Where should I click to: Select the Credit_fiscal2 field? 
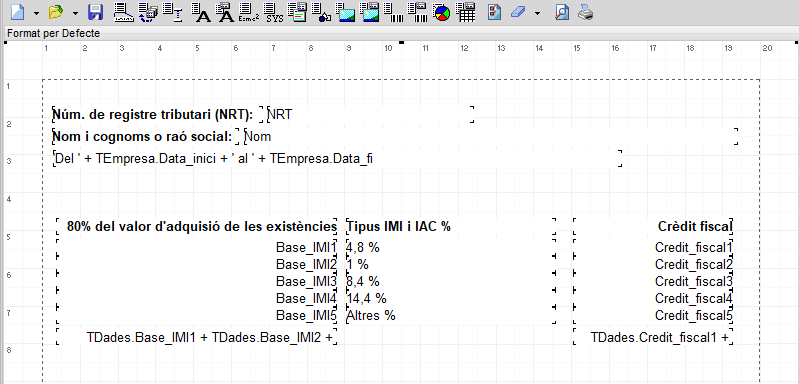[x=653, y=264]
